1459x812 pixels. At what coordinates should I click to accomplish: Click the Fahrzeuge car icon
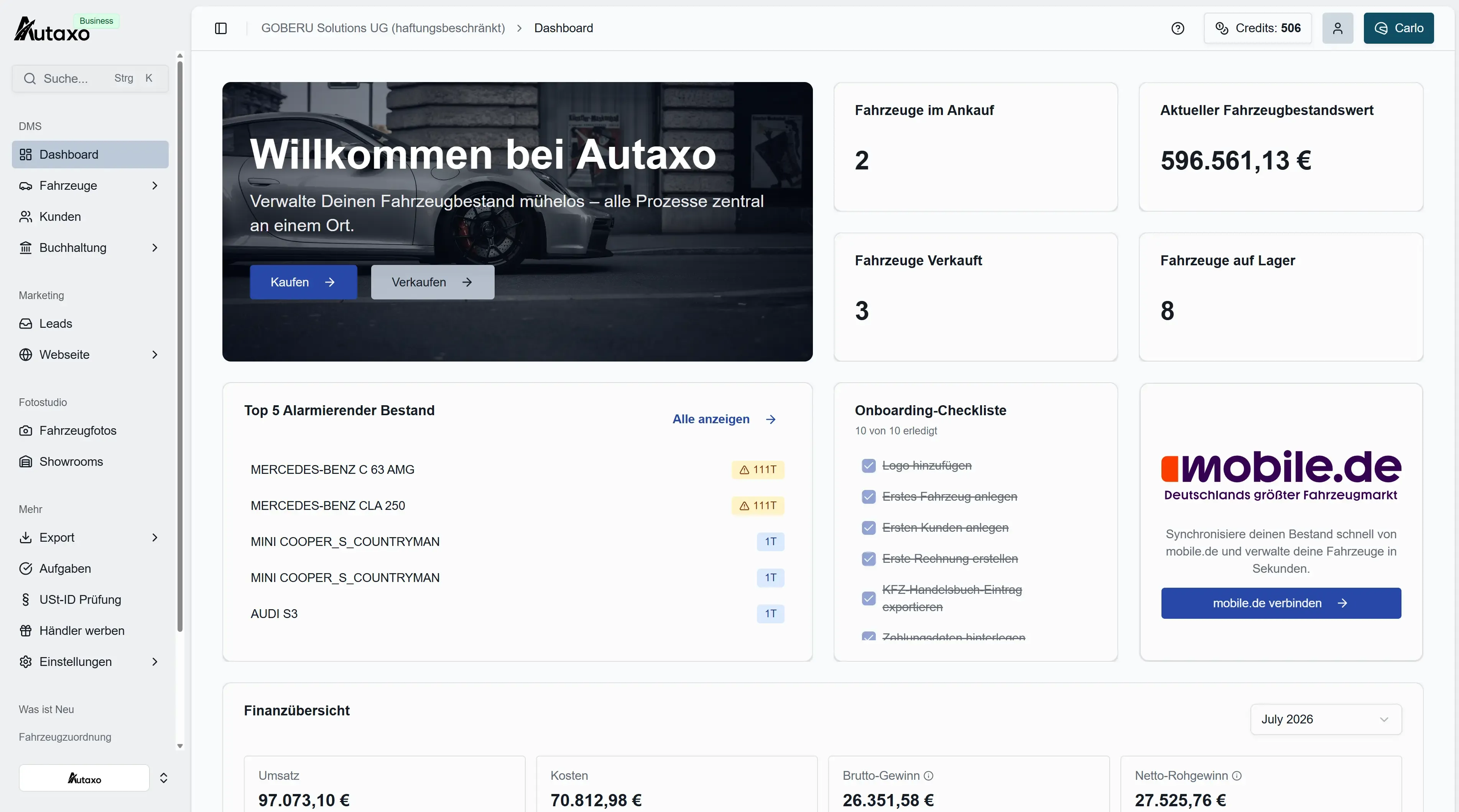[25, 186]
